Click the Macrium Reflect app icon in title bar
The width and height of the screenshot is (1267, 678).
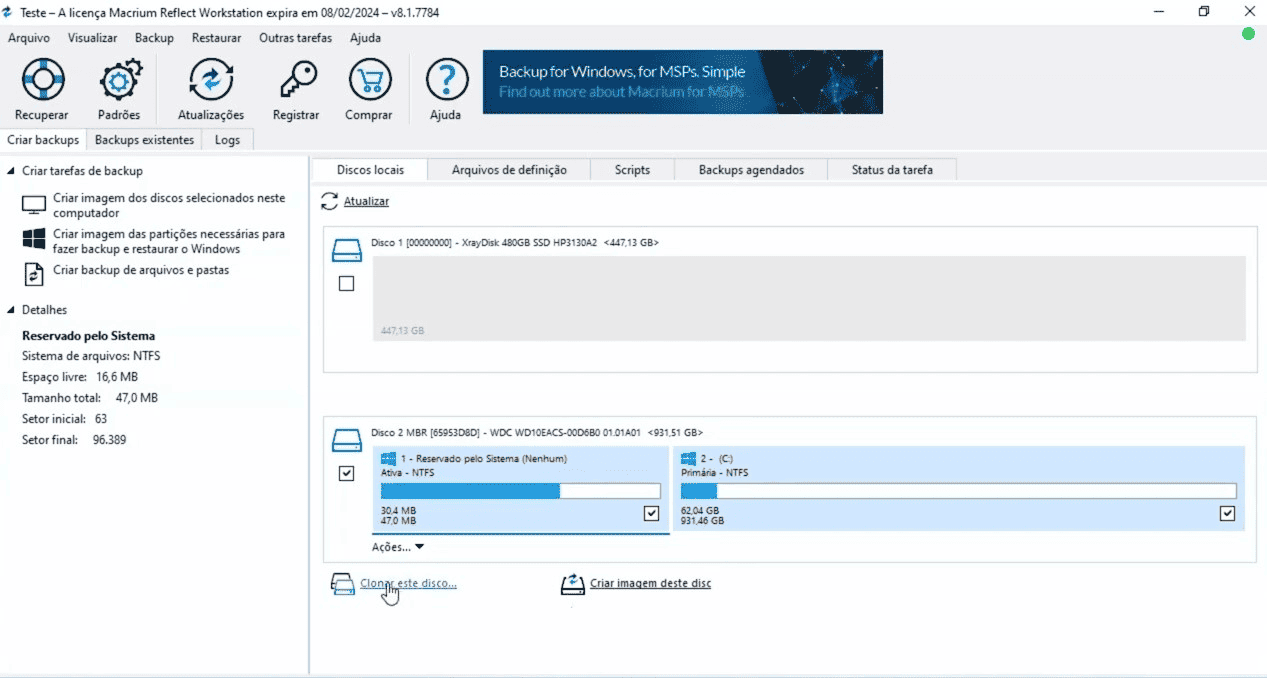tap(9, 12)
